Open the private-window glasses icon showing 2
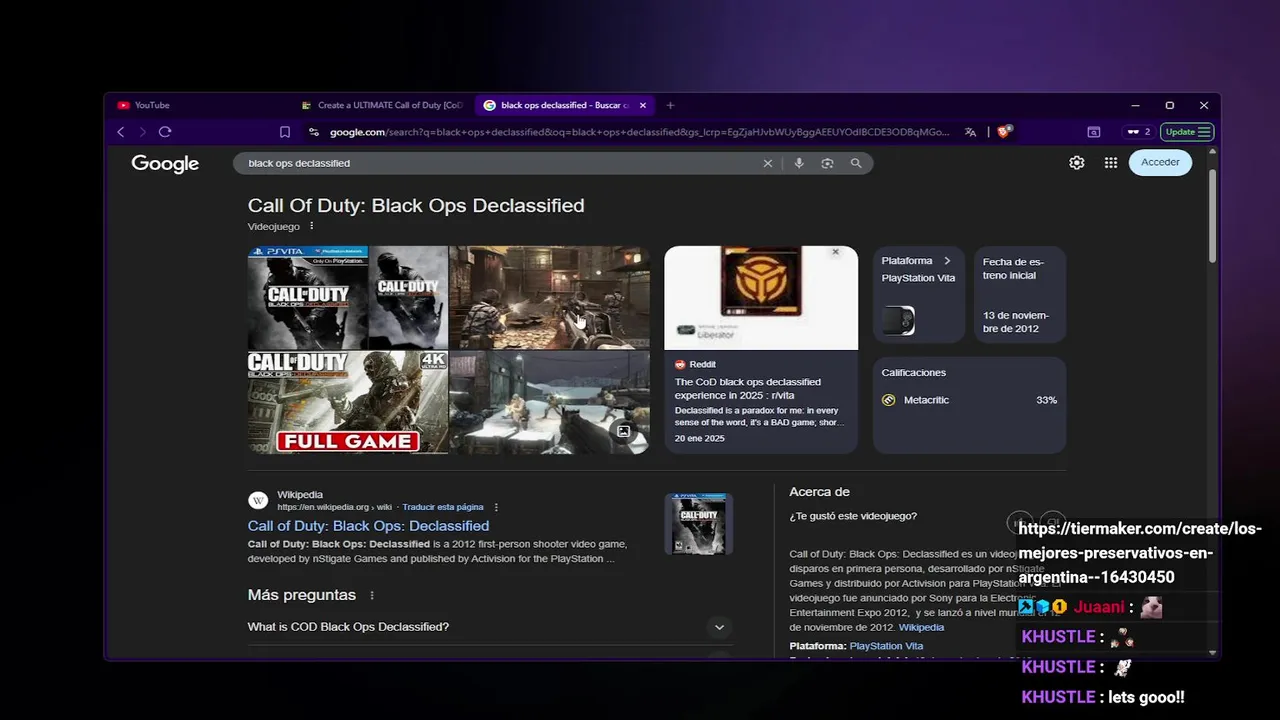1280x720 pixels. [x=1138, y=132]
